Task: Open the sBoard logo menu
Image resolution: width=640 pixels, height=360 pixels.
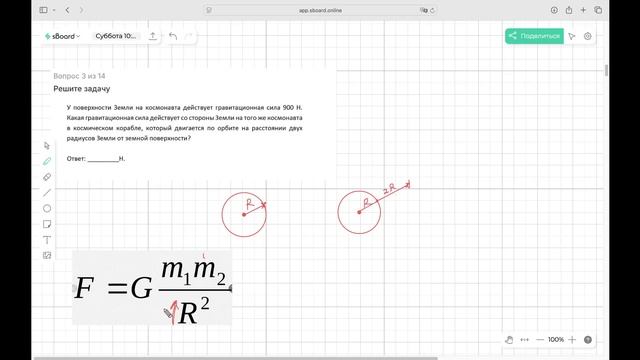Action: pyautogui.click(x=62, y=36)
